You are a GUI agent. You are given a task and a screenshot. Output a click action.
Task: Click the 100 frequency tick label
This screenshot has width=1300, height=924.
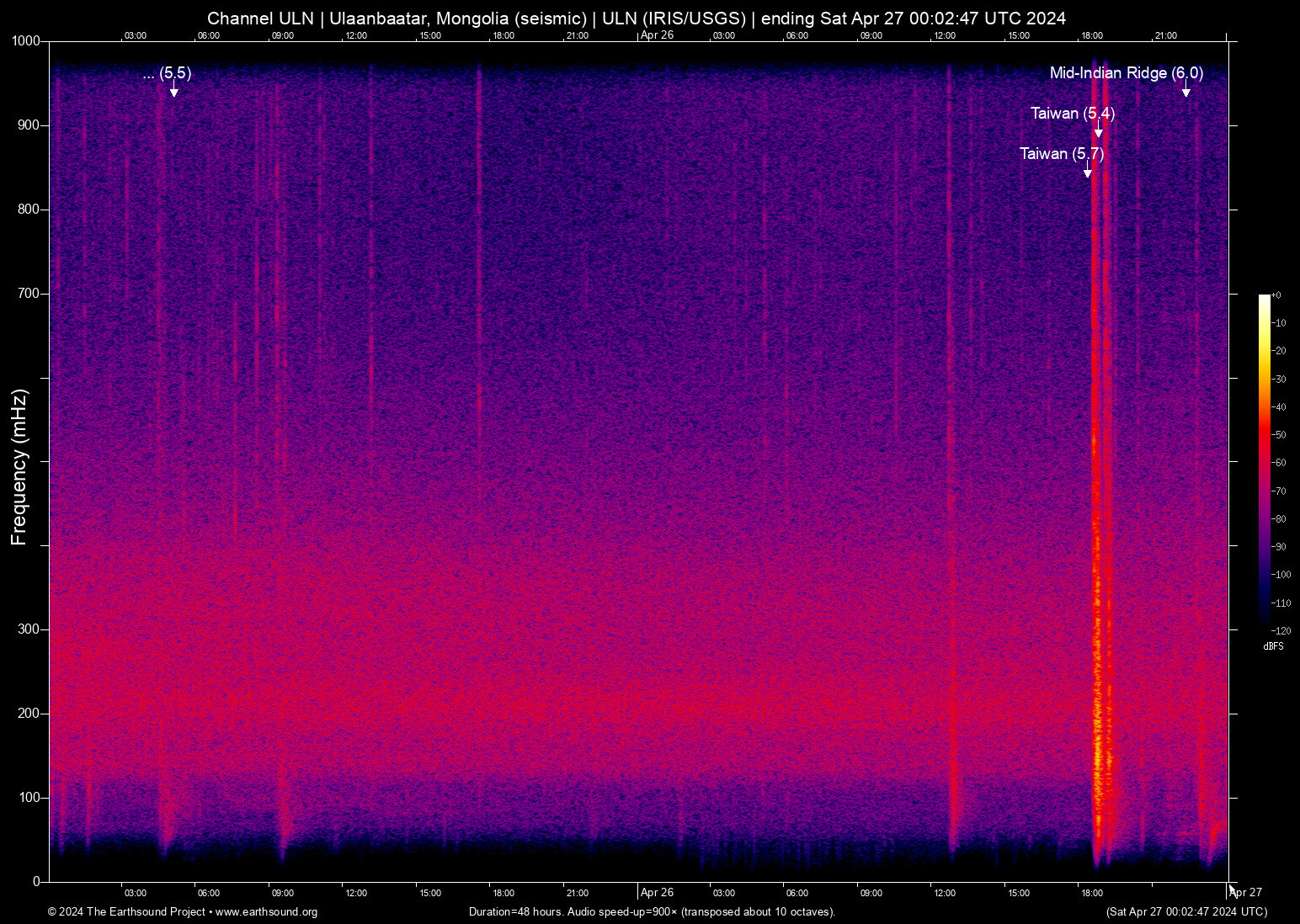point(29,798)
